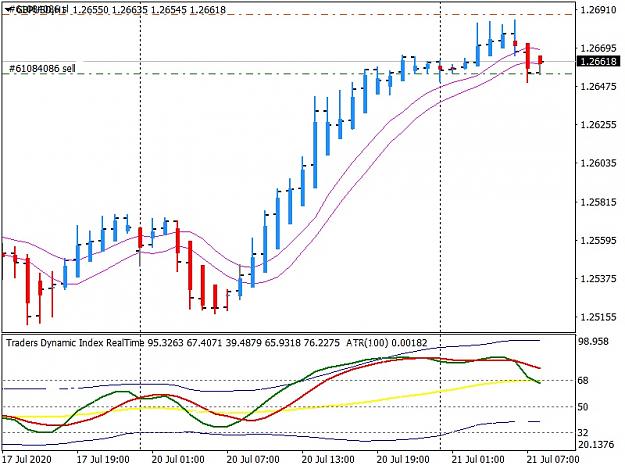The width and height of the screenshot is (625, 469).
Task: Click the 17 Jul 2020 time label
Action: (27, 459)
